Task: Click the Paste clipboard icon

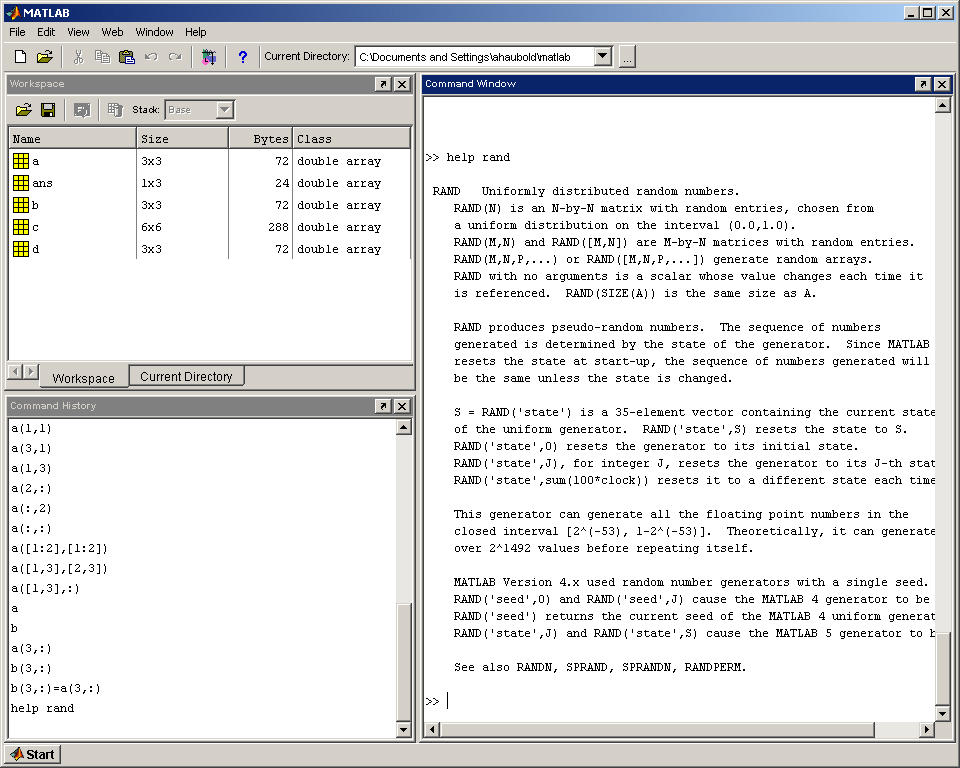Action: [127, 57]
